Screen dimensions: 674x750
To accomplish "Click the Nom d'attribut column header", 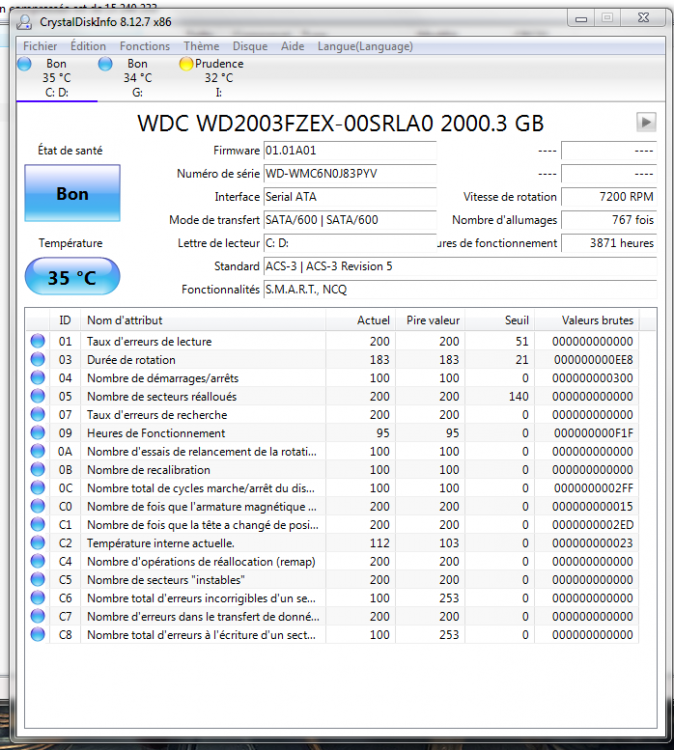I will (203, 320).
